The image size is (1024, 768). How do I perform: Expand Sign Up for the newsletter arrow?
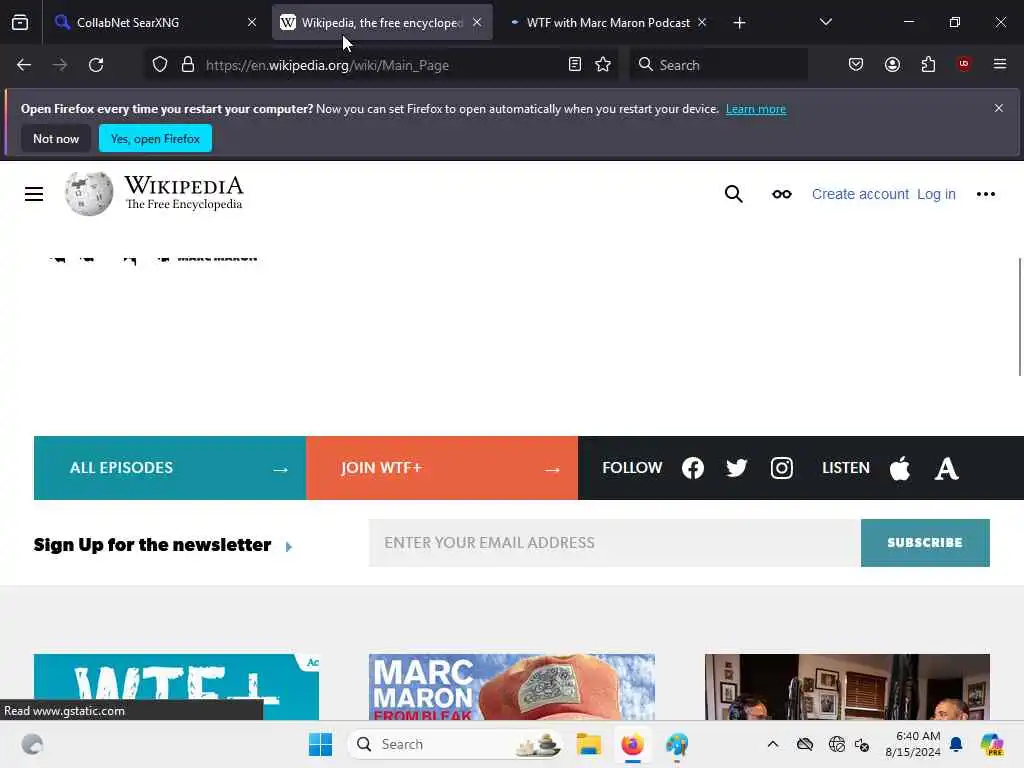coord(289,547)
